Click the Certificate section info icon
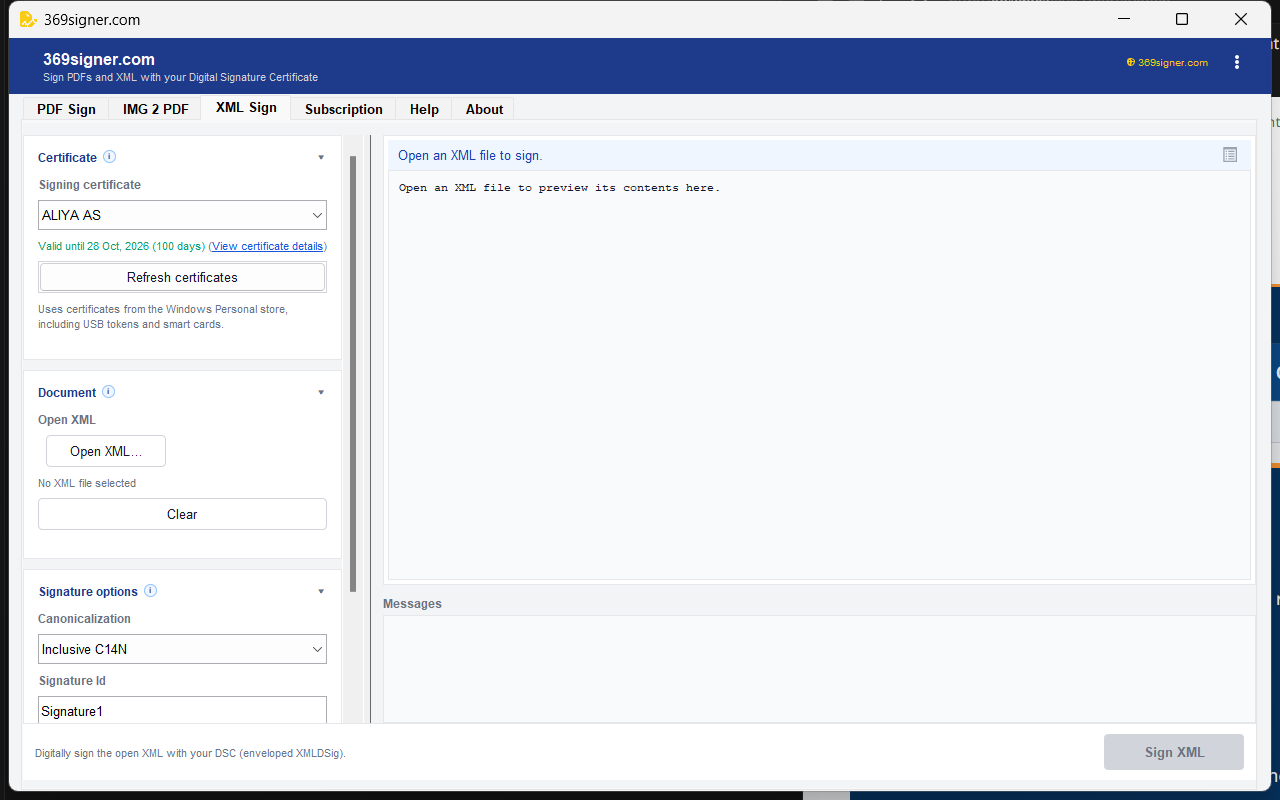Viewport: 1280px width, 800px height. 110,157
